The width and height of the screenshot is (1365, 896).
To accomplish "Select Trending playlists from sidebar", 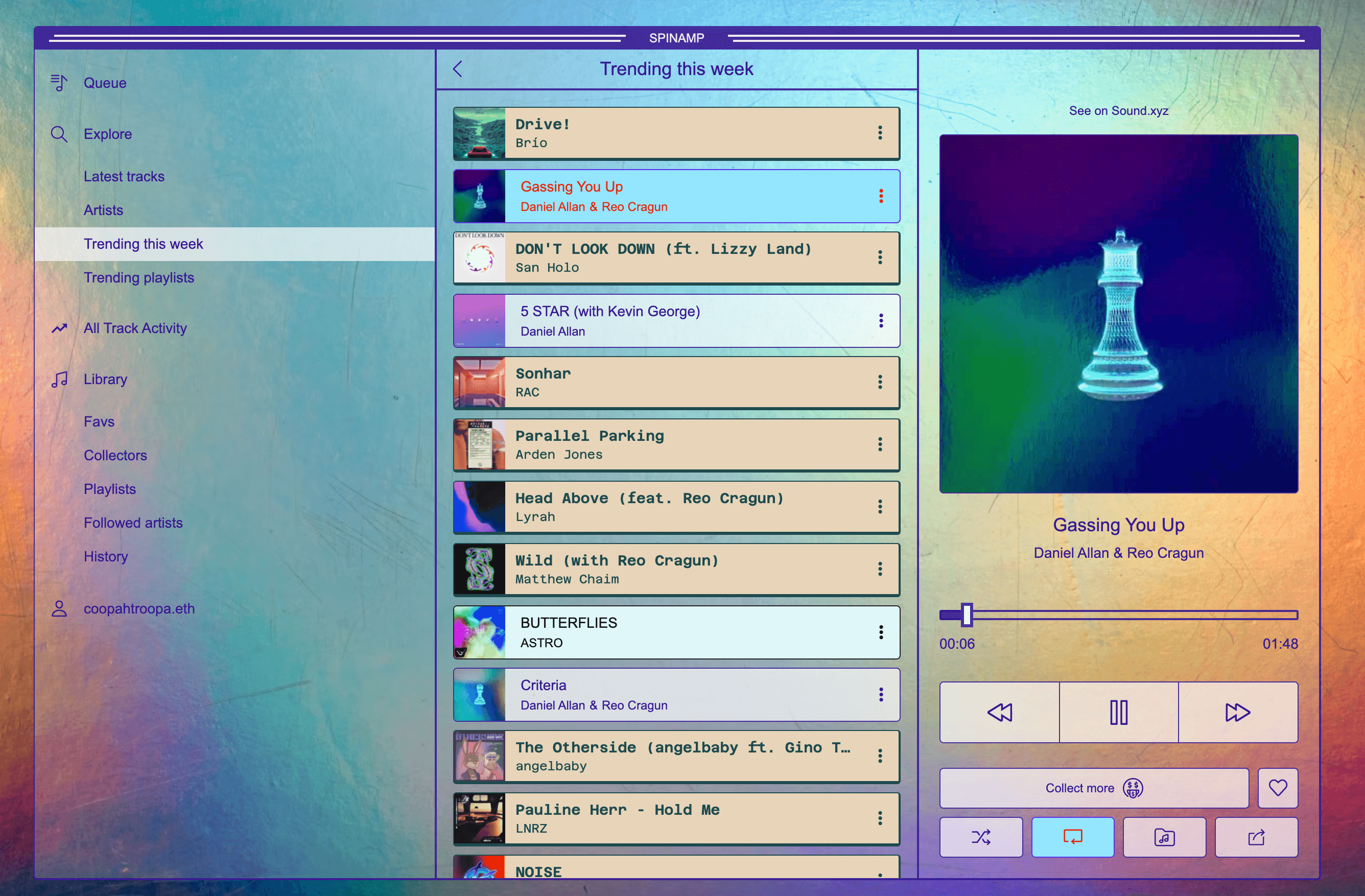I will [139, 277].
